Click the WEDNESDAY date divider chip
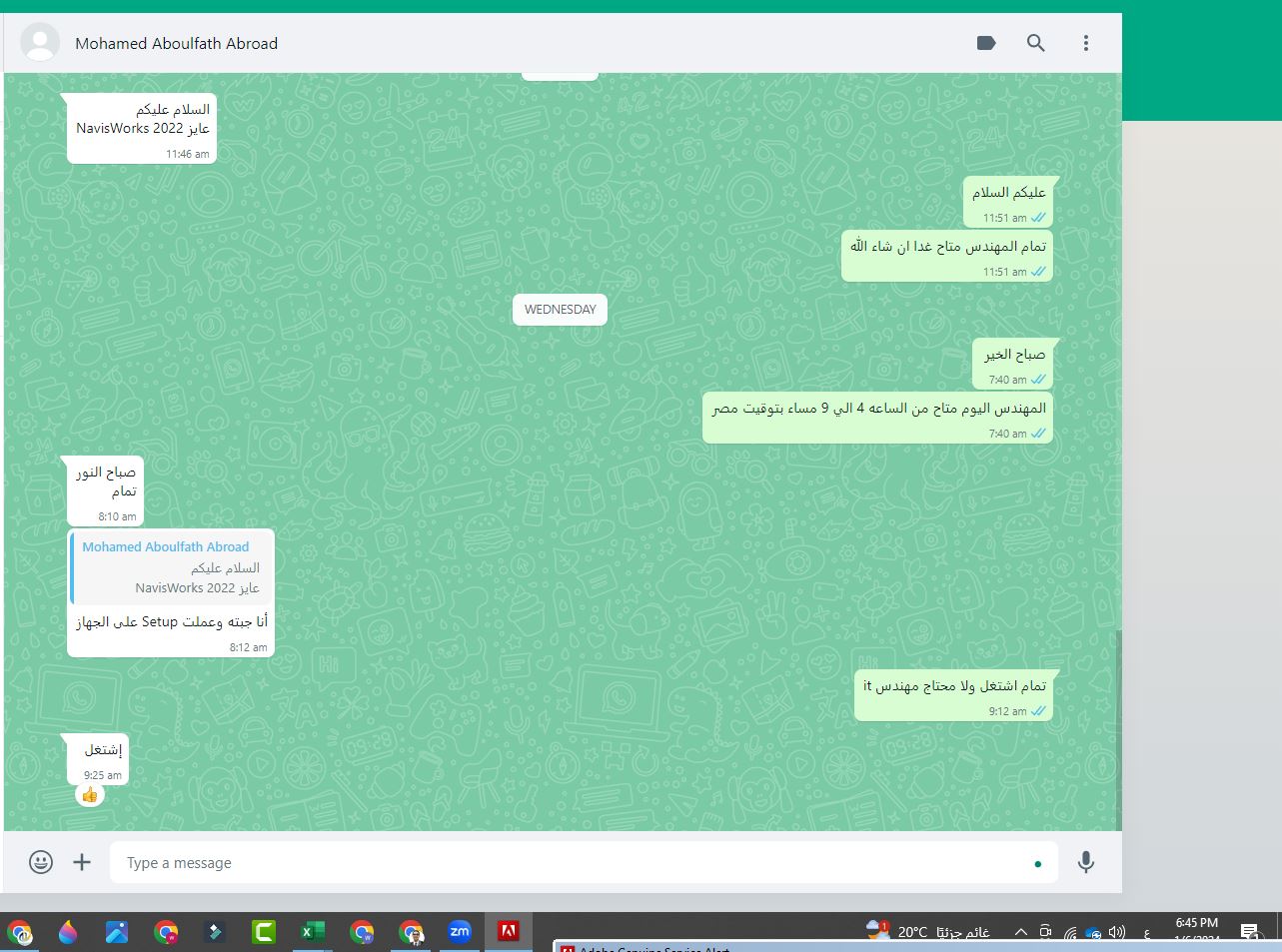1282x952 pixels. point(560,310)
